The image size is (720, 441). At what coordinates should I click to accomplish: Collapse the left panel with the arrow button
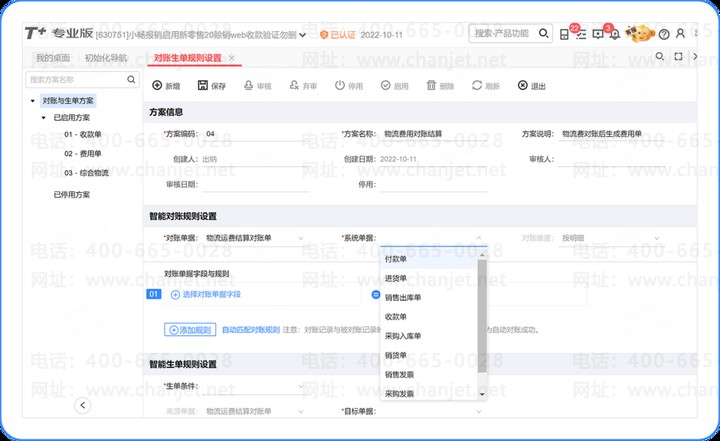pos(82,405)
